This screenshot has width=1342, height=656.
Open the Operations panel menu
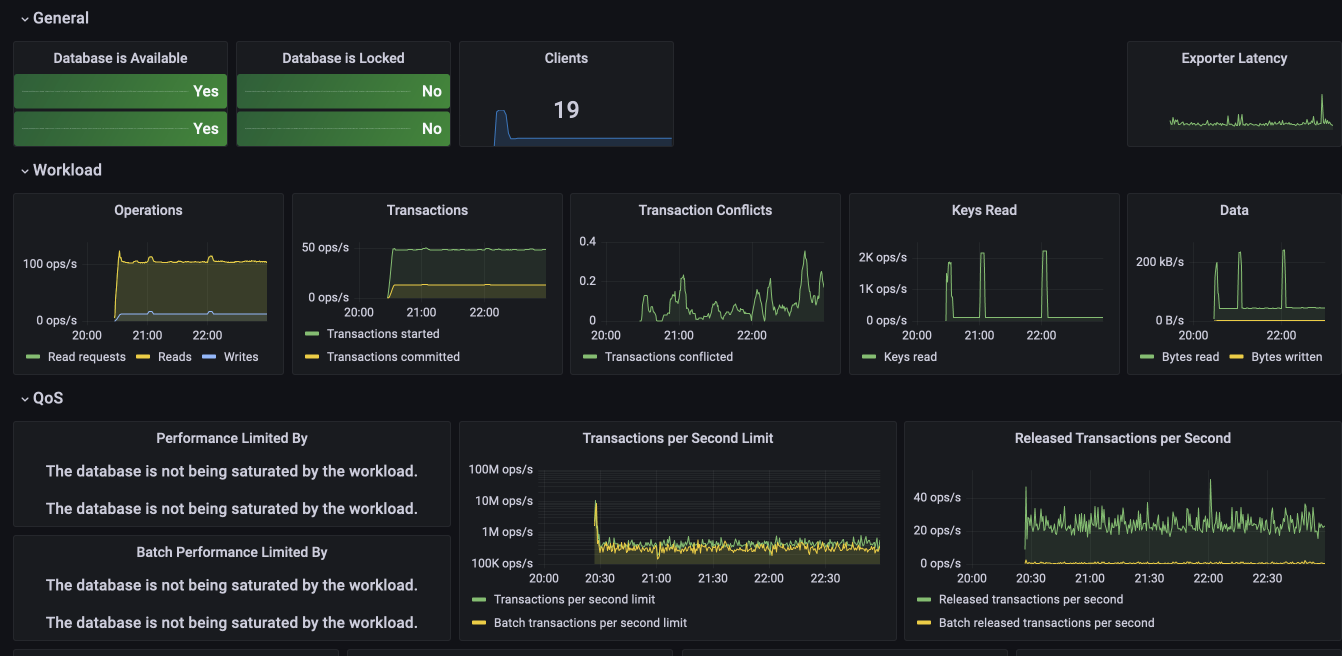tap(148, 210)
